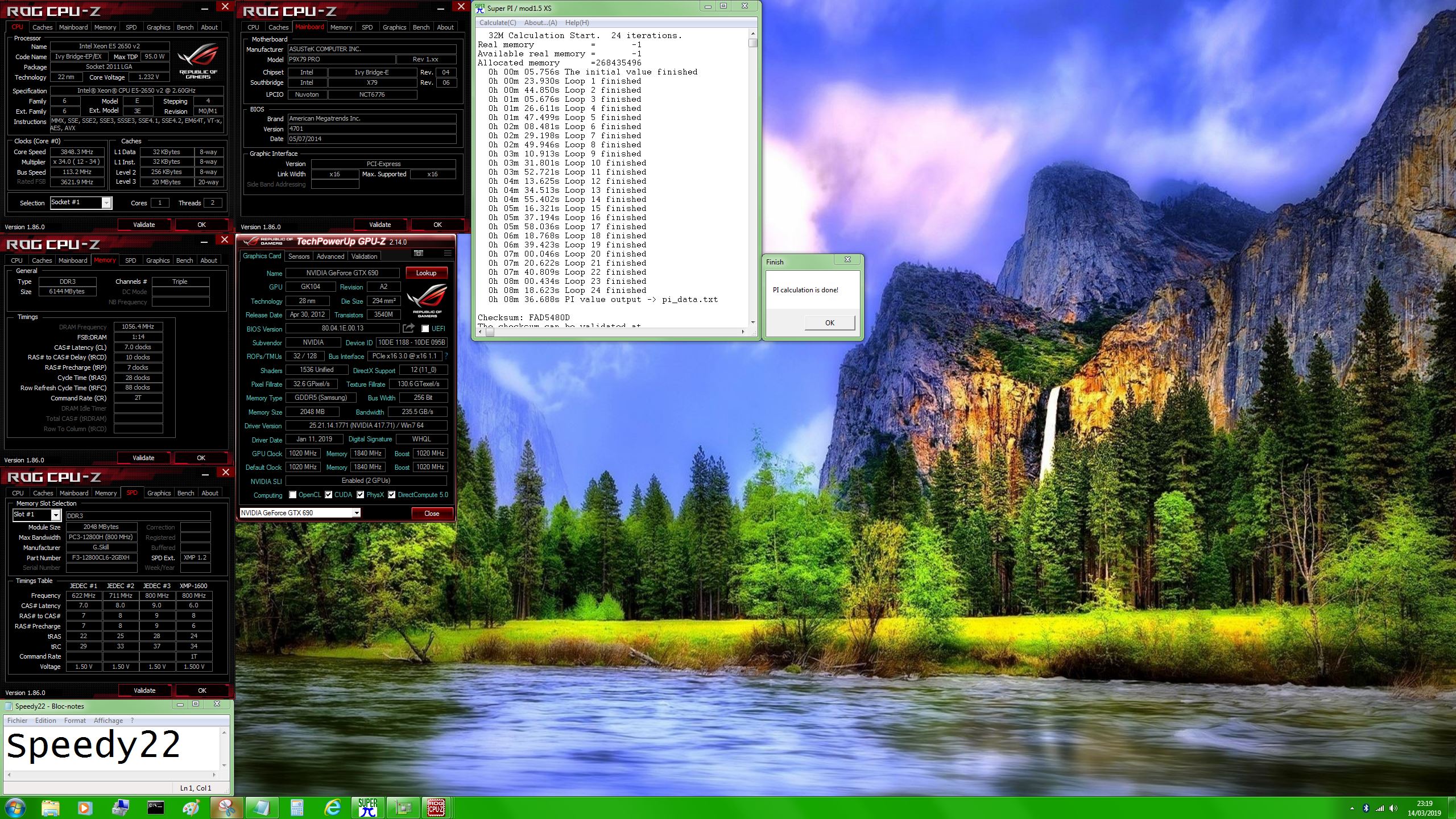Click Validate in the CPU-Z SPD window
This screenshot has height=819, width=1456.
(144, 690)
